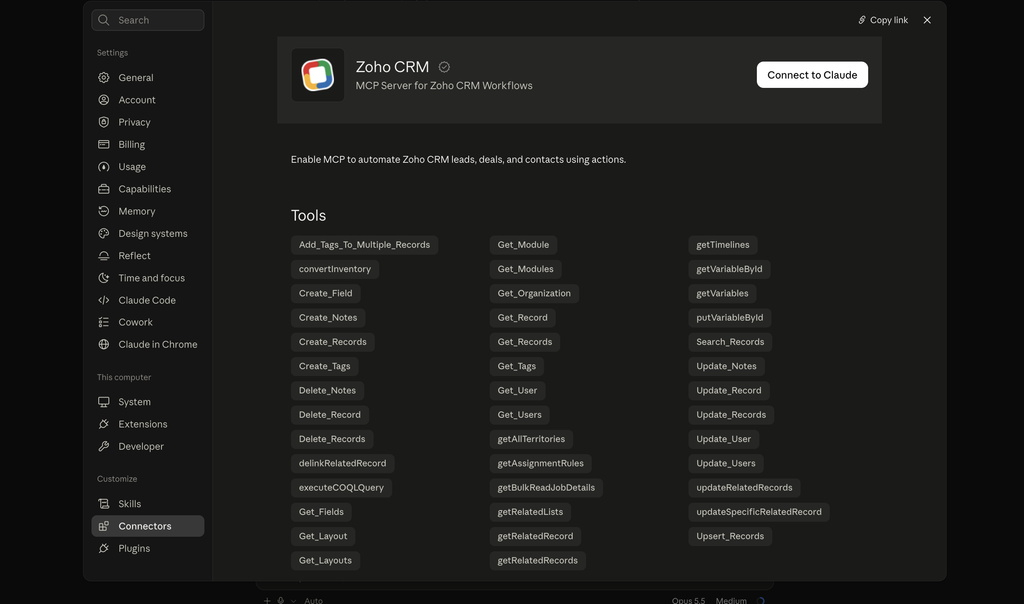Select the Update_Notes tool chip
Image resolution: width=1024 pixels, height=604 pixels.
pos(726,366)
